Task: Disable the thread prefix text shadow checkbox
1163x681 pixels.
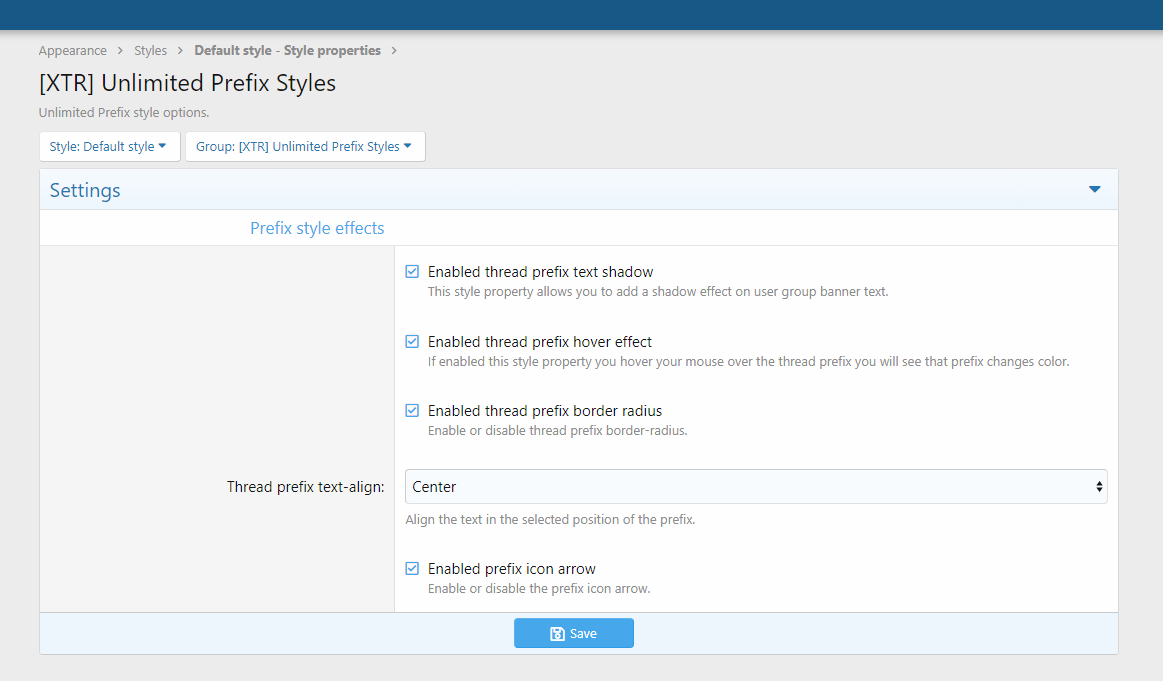Action: [x=412, y=272]
